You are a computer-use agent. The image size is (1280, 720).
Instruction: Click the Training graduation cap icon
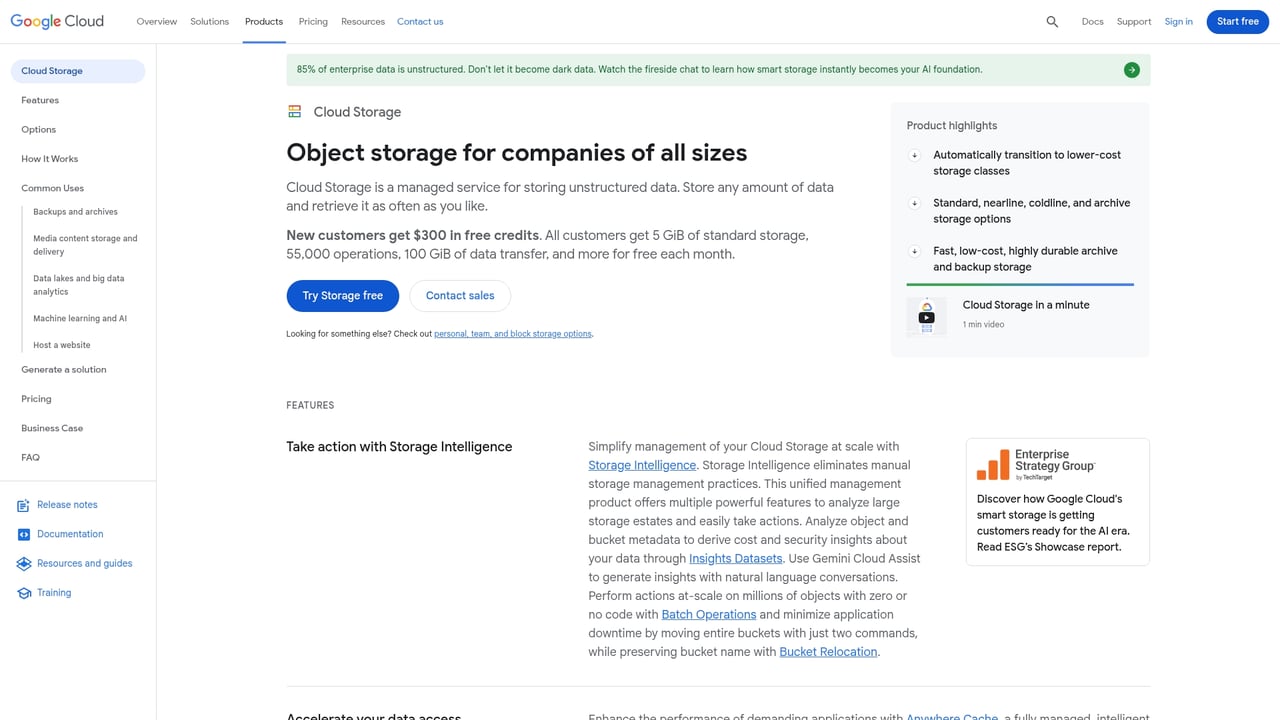[22, 592]
